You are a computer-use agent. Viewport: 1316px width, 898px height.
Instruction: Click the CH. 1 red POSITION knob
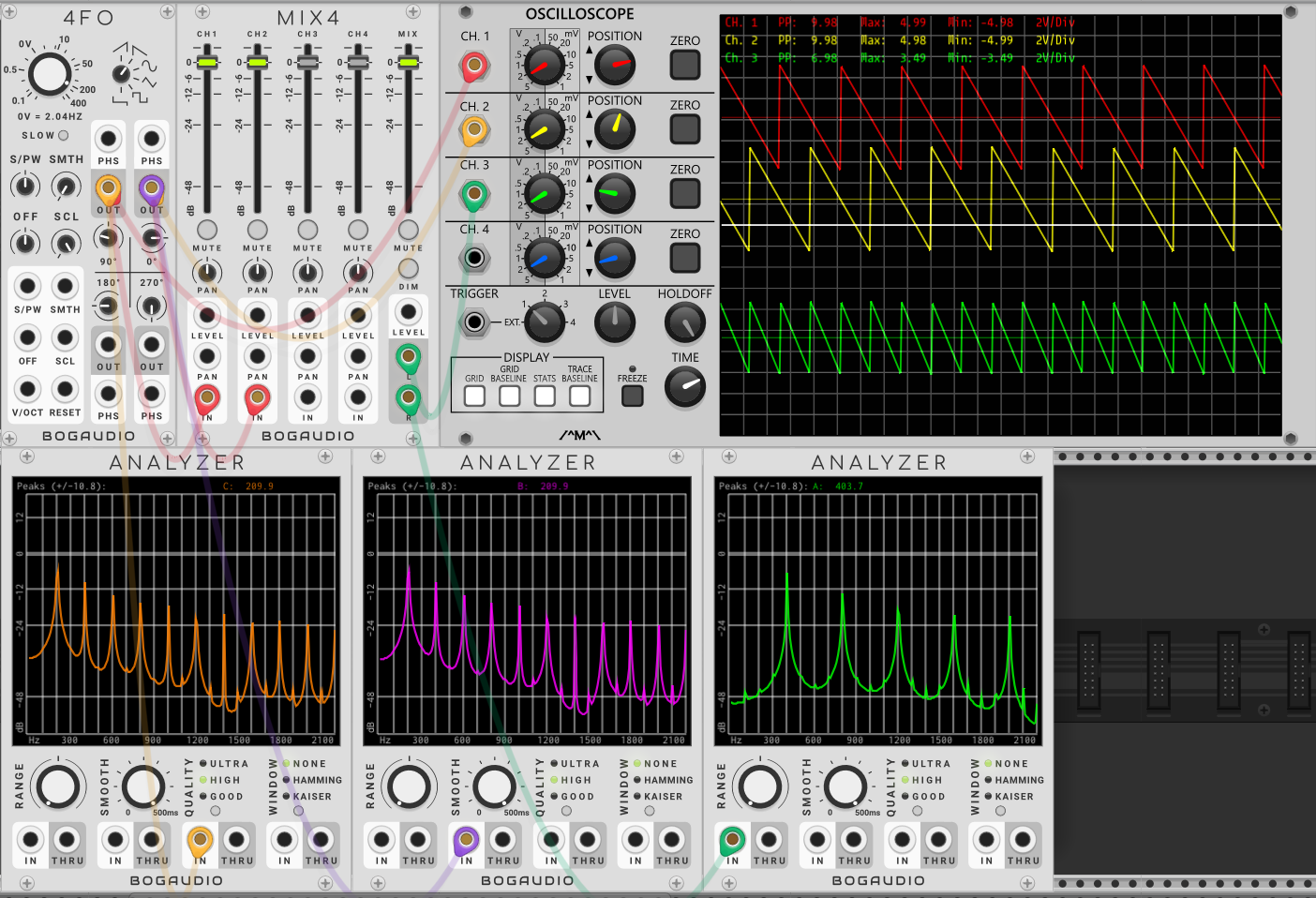615,65
